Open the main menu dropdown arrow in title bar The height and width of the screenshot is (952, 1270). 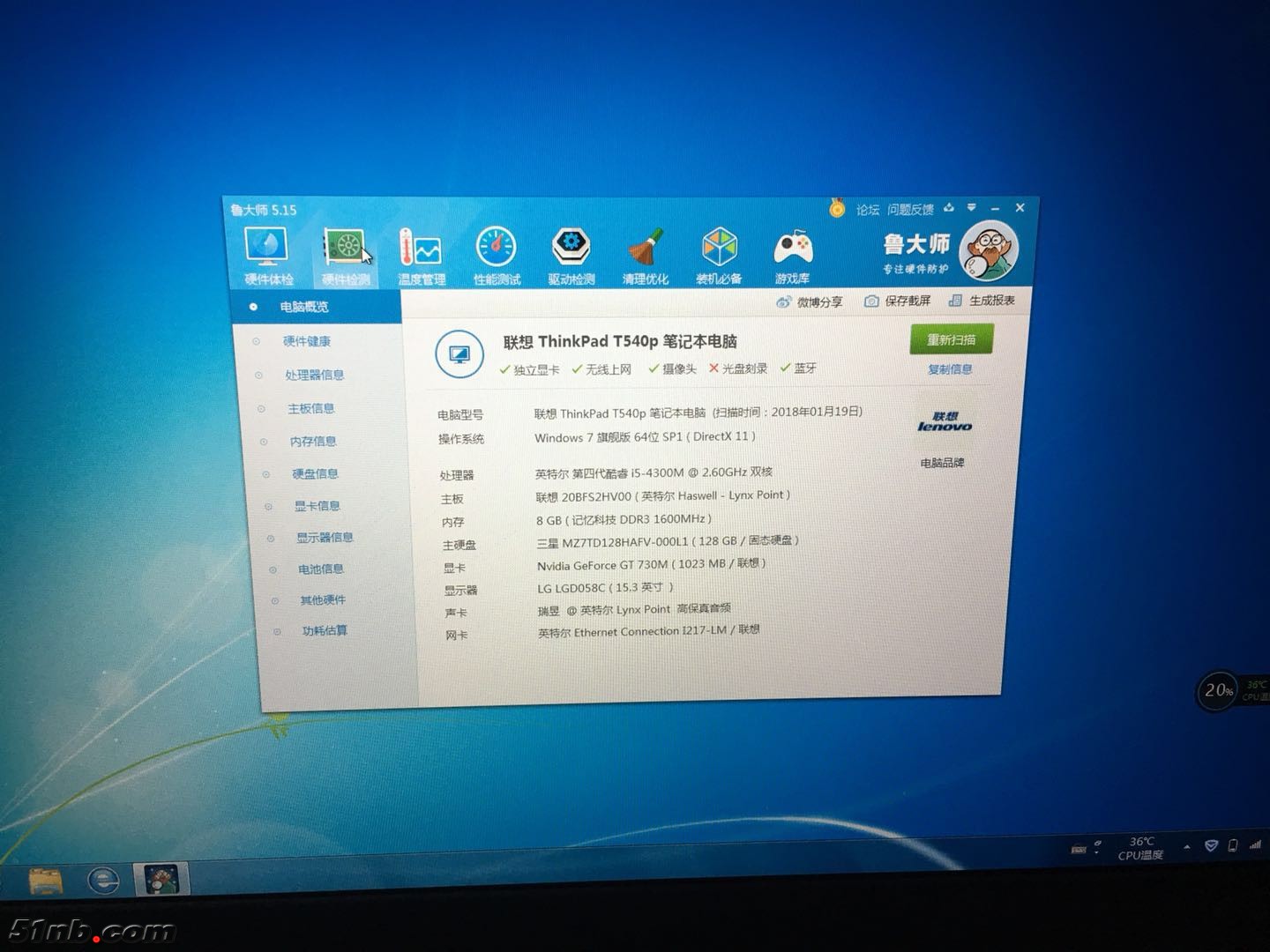[x=971, y=208]
